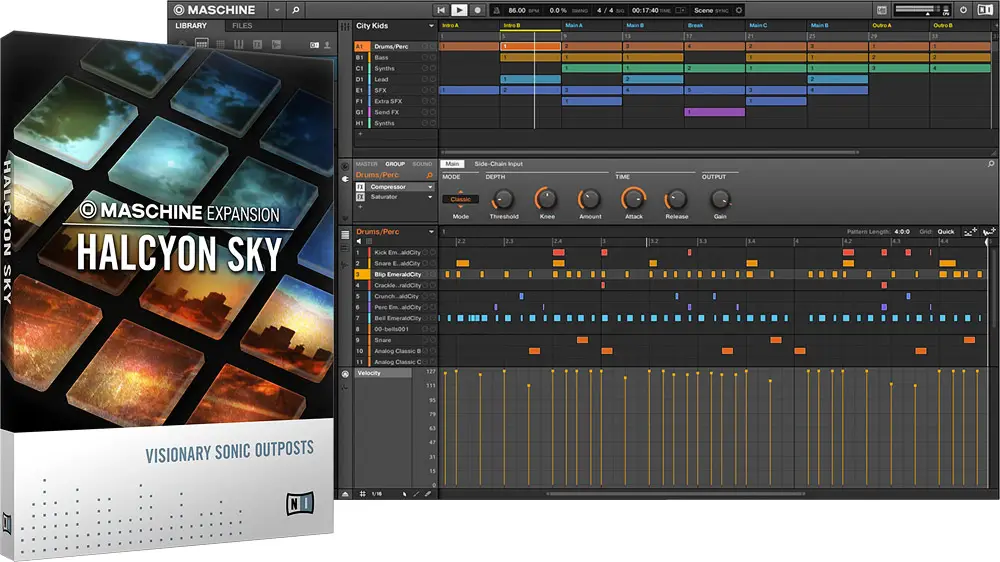Click the magnifier icon in the header
This screenshot has height=562, width=1000.
[295, 10]
